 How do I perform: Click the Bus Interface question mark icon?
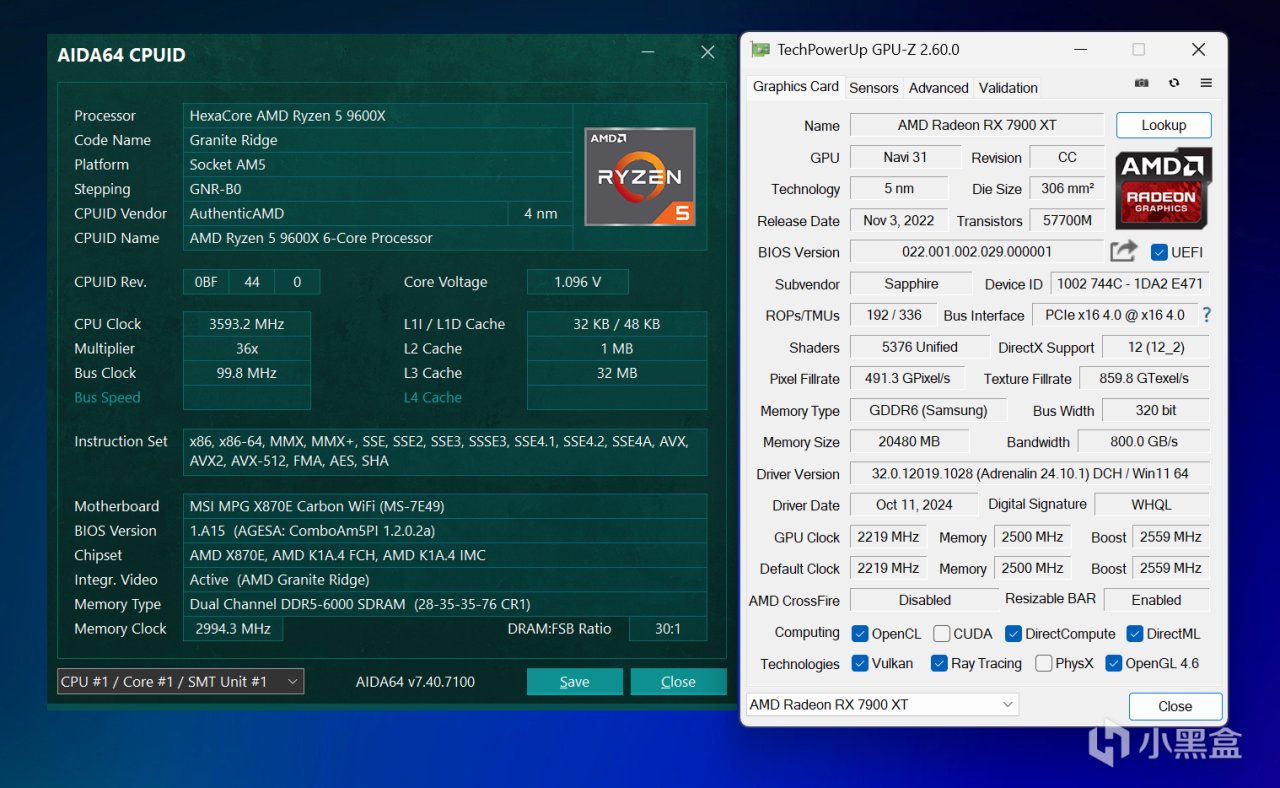pos(1206,315)
